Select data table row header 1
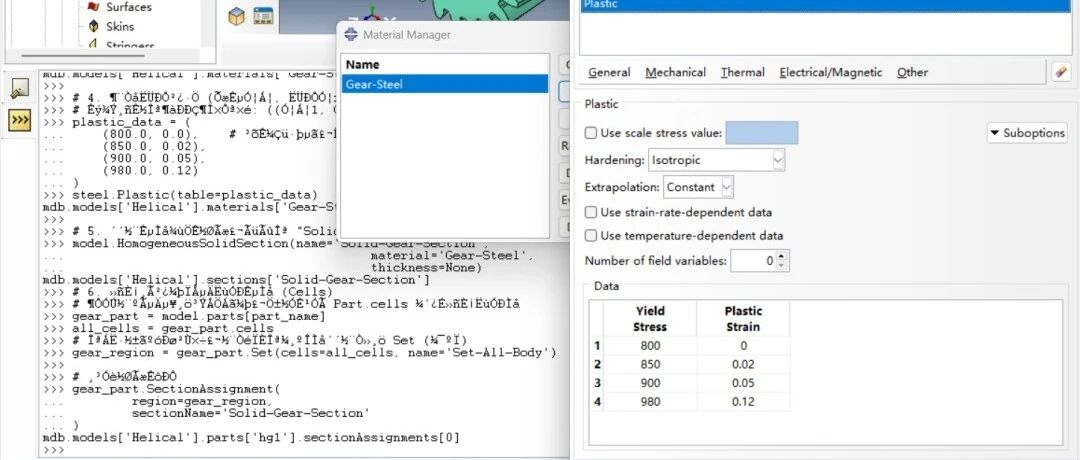The width and height of the screenshot is (1080, 460). coord(597,346)
